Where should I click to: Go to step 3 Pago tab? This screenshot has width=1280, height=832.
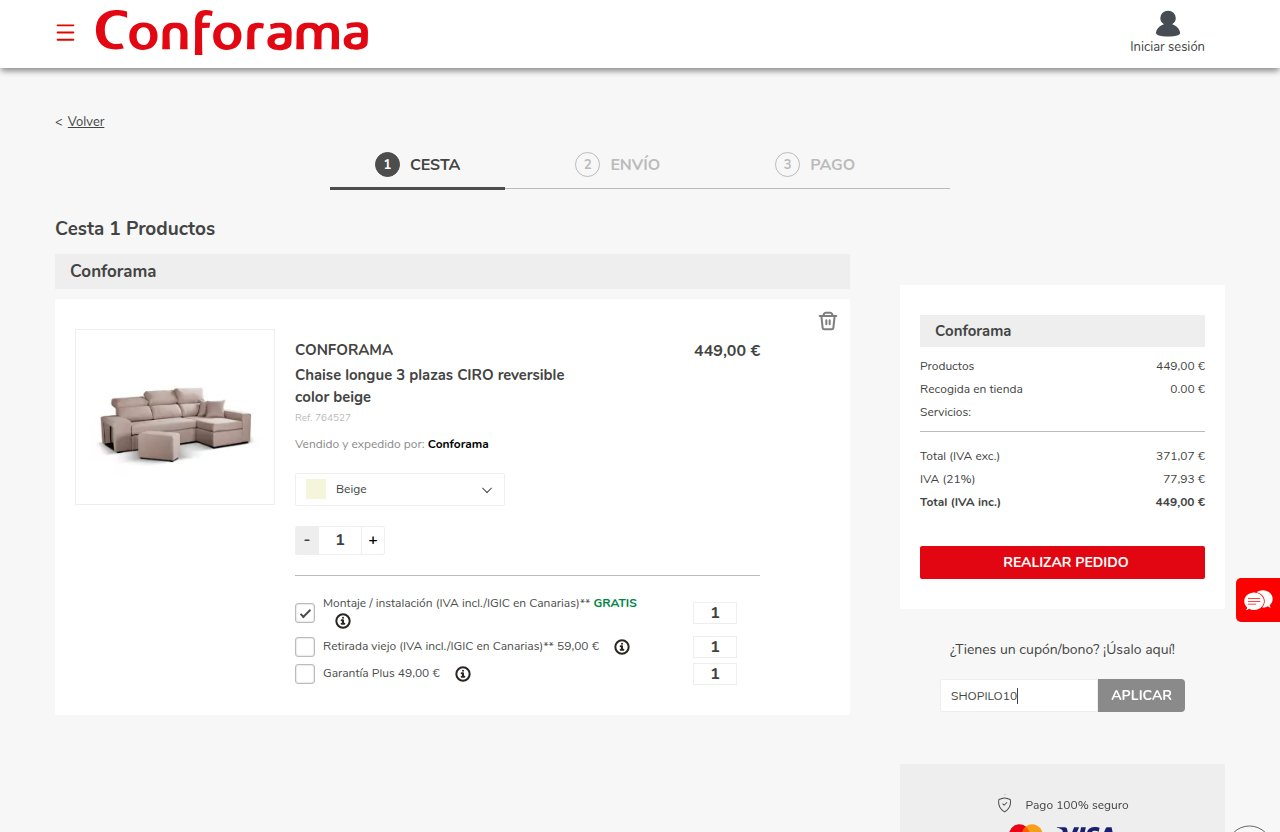pyautogui.click(x=815, y=165)
